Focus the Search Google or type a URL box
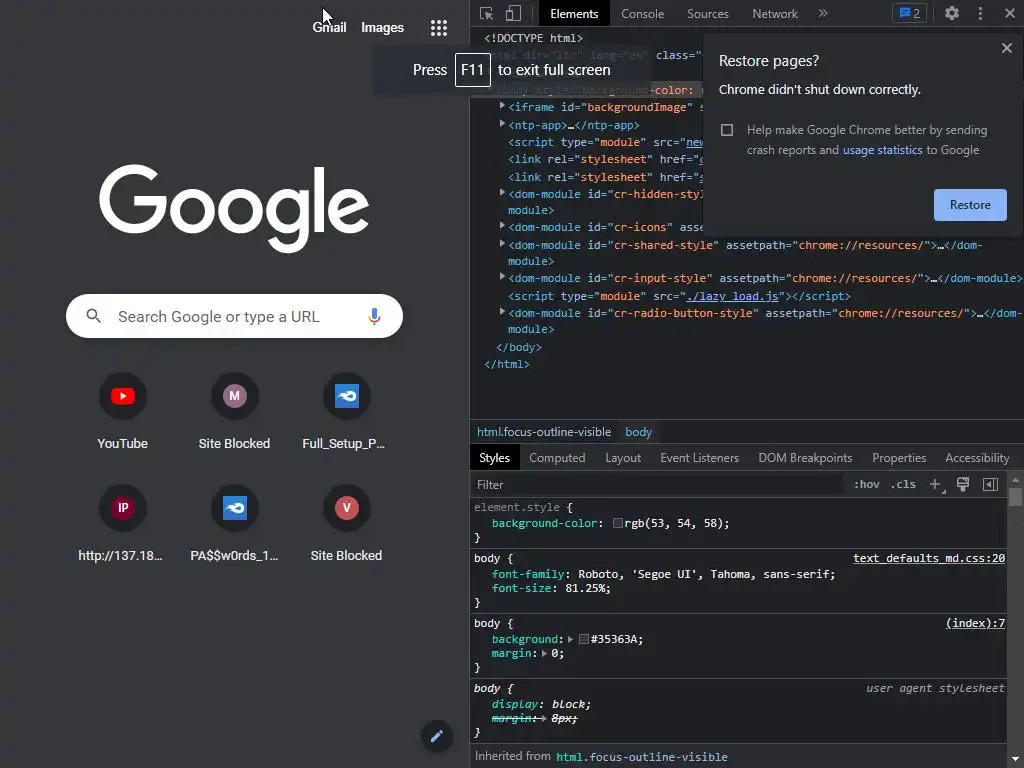 pyautogui.click(x=234, y=316)
